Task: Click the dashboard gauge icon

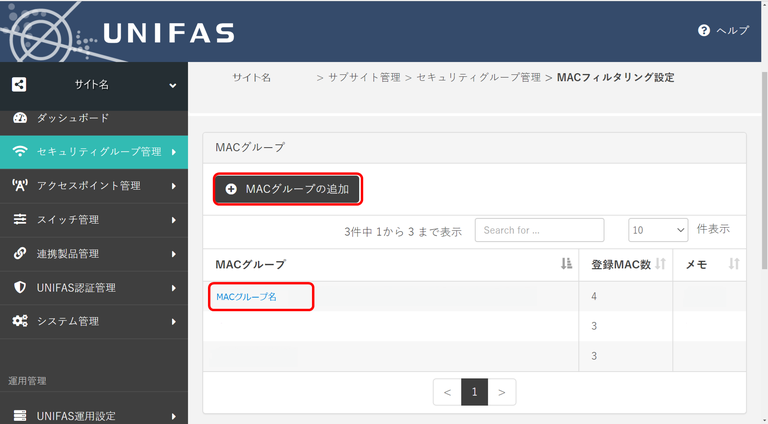Action: tap(20, 118)
